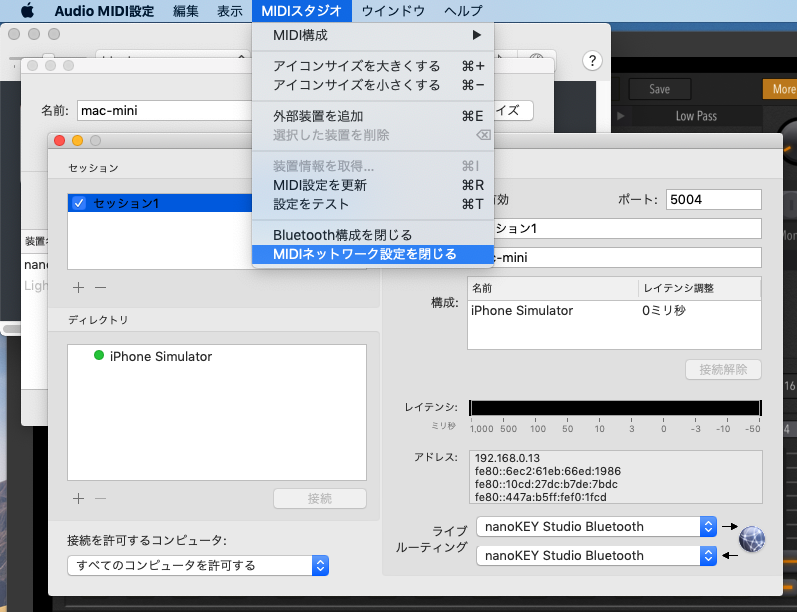Click Save button in background plugin window

660,89
